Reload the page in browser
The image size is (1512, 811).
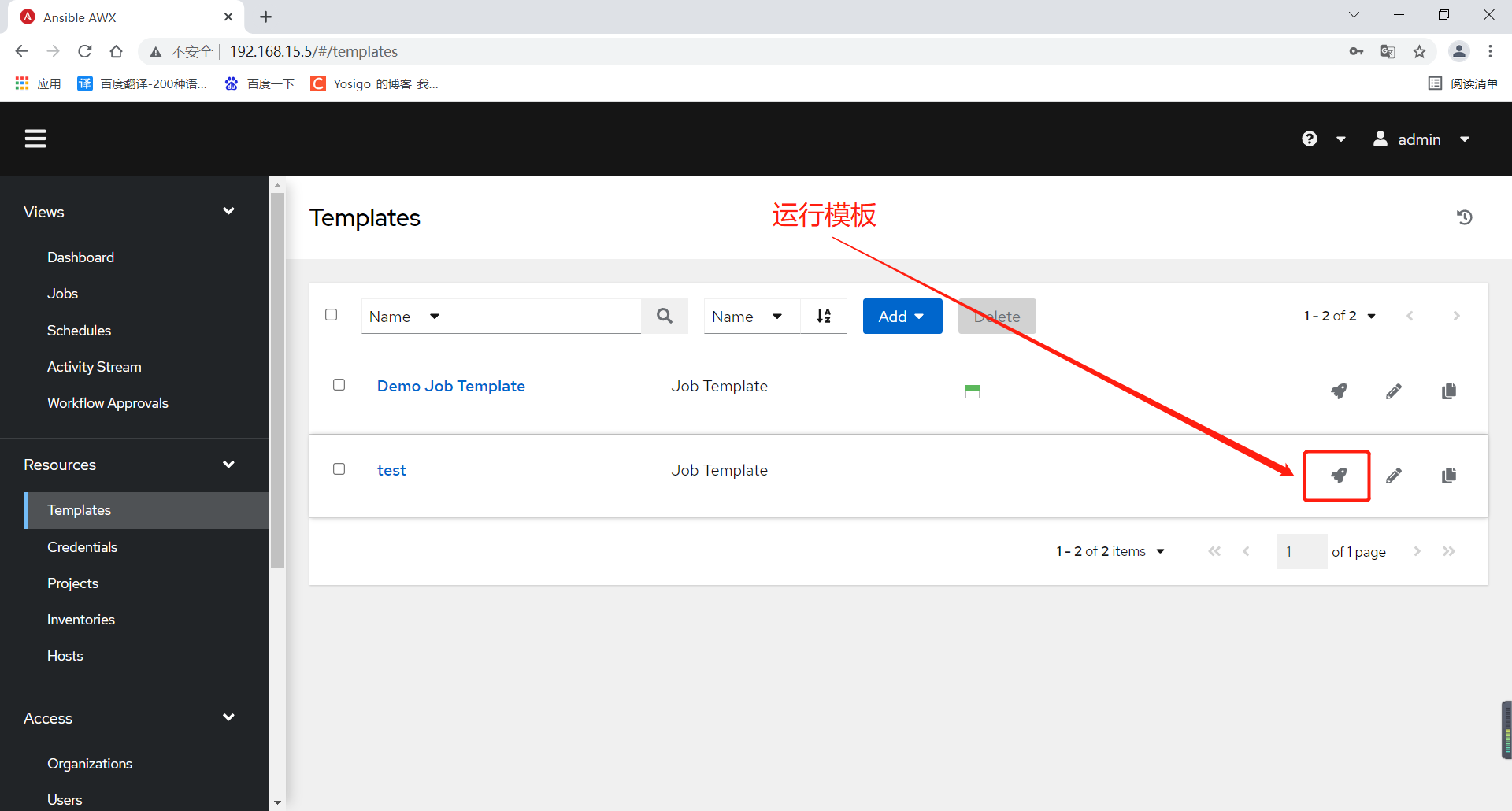coord(85,51)
